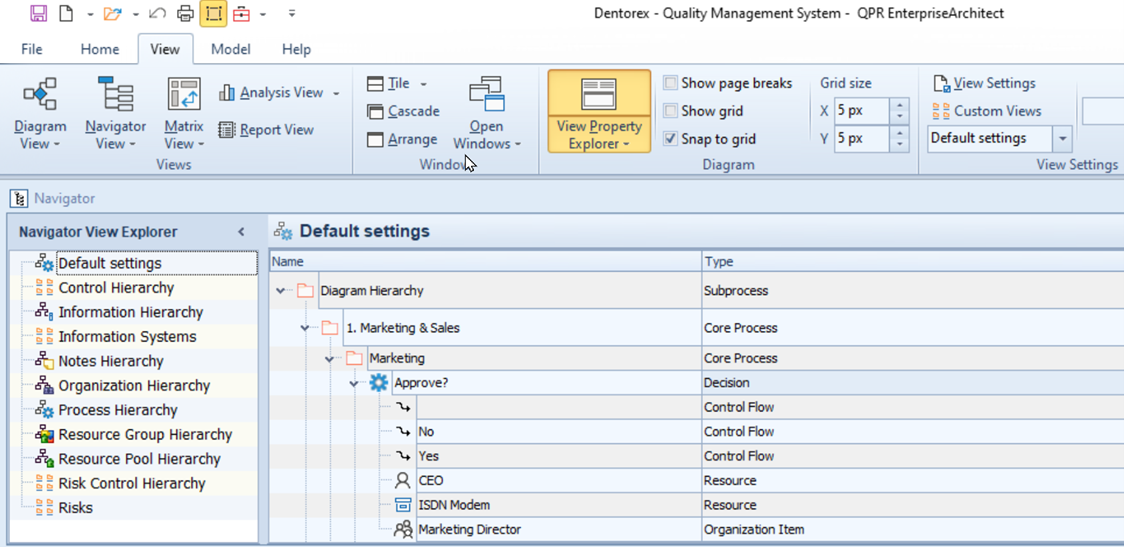Viewport: 1124px width, 547px height.
Task: Toggle the View Property Explorer button
Action: 599,111
